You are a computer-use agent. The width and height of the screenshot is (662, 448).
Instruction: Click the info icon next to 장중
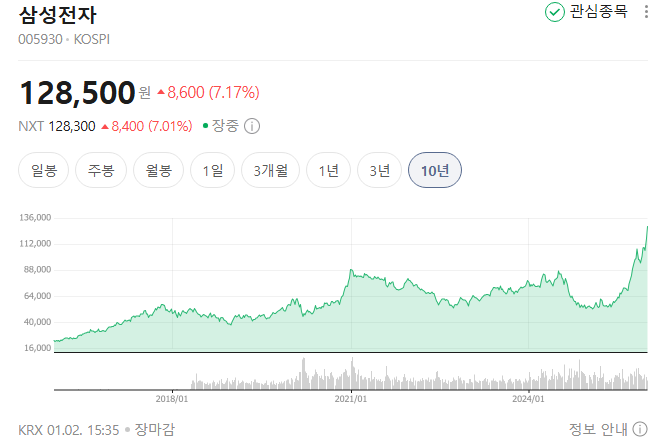(252, 126)
